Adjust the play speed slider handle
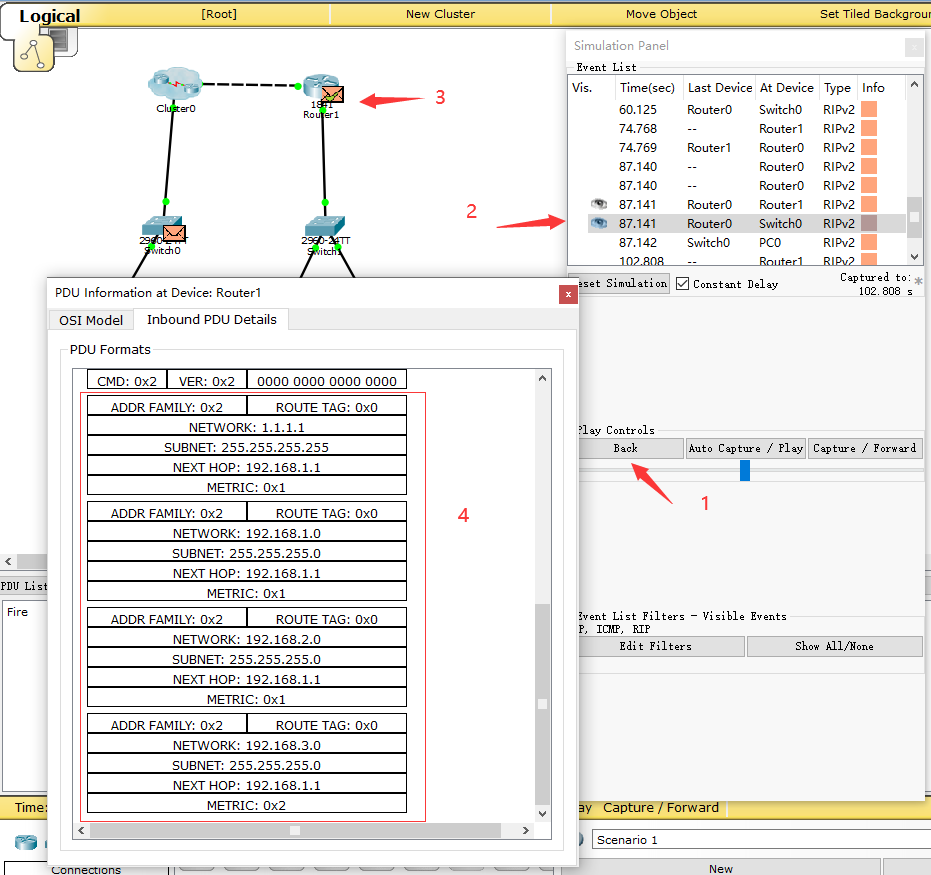The height and width of the screenshot is (875, 931). [745, 470]
